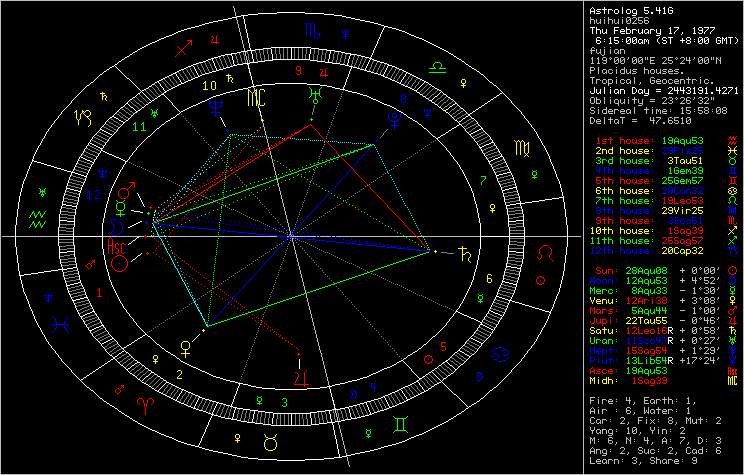The width and height of the screenshot is (744, 475).
Task: Select the red Mars glyph in the wheel
Action: point(126,190)
